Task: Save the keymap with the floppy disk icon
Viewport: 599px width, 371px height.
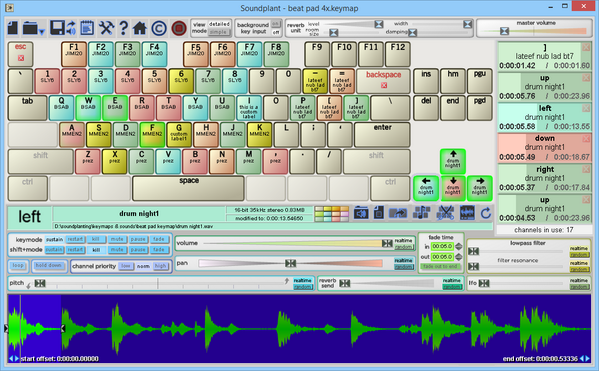Action: [x=57, y=28]
